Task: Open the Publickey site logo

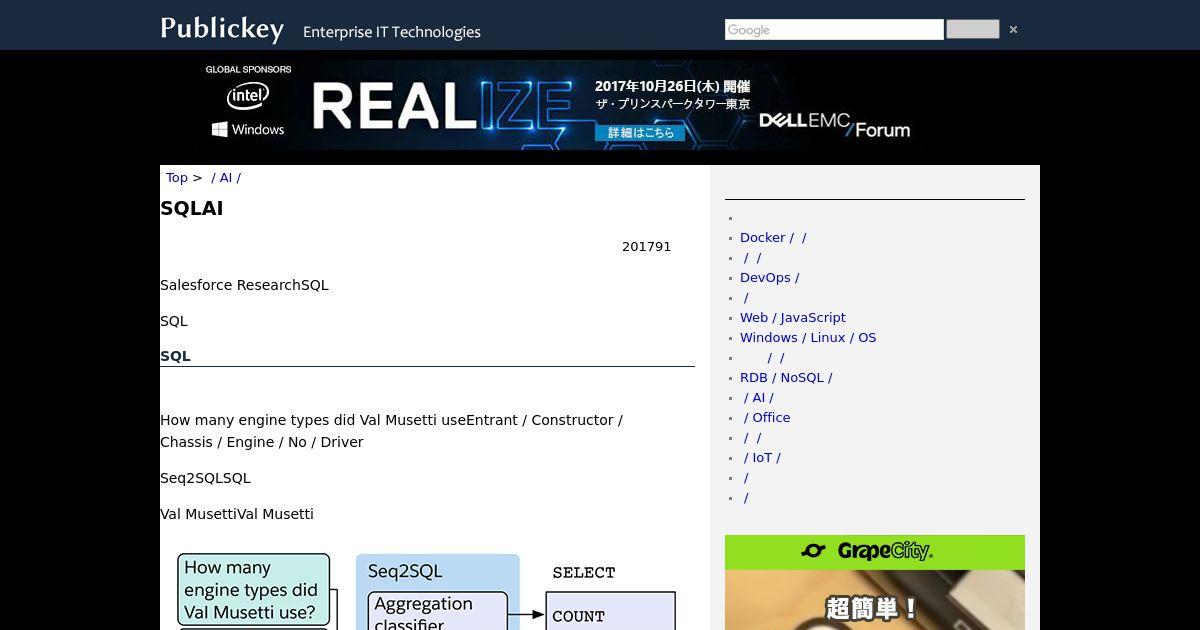Action: [222, 29]
